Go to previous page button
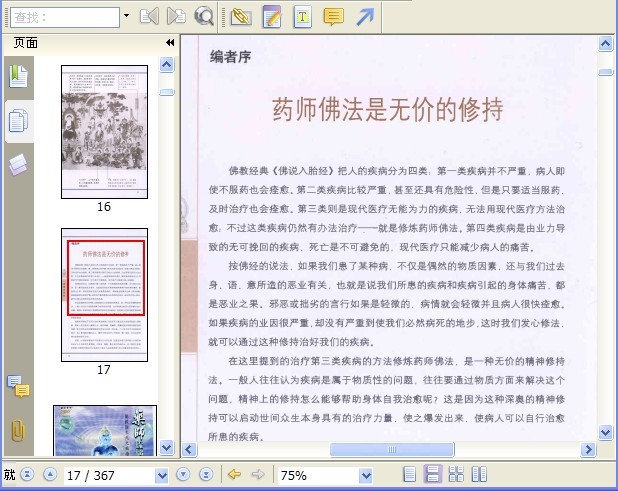 click(50, 474)
